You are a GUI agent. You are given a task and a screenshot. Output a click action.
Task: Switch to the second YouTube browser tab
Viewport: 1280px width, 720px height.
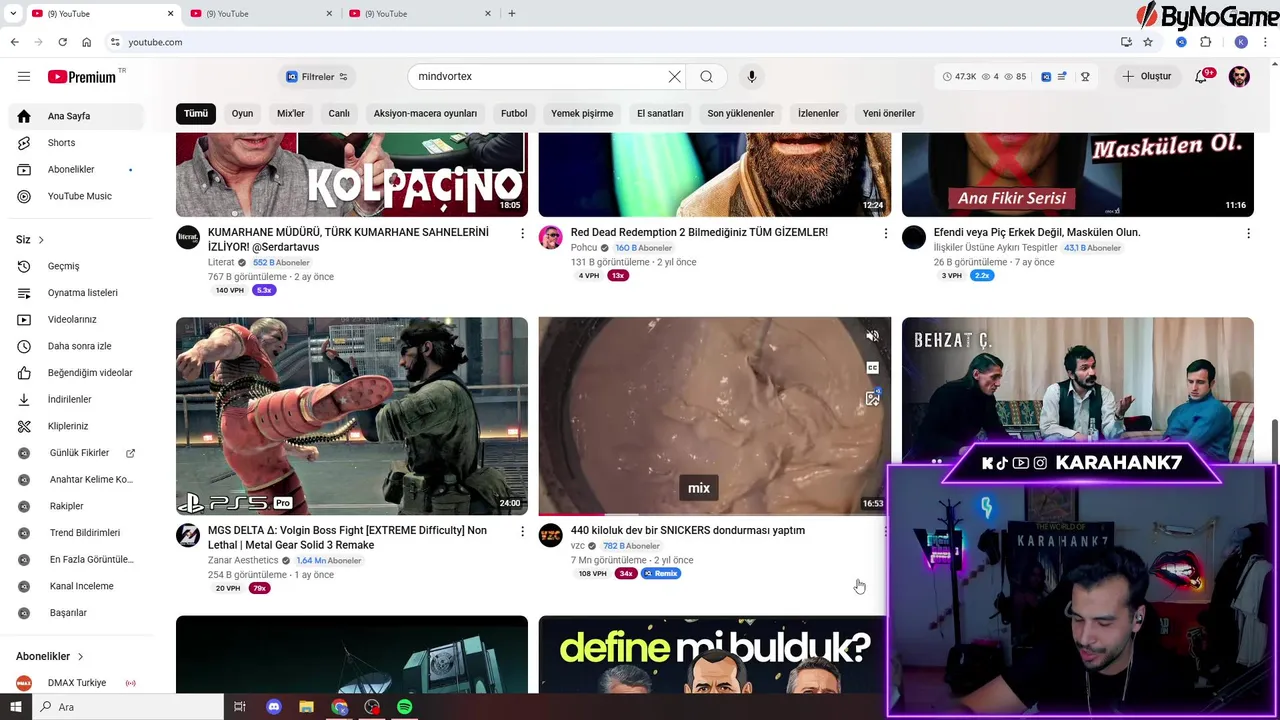pos(260,13)
